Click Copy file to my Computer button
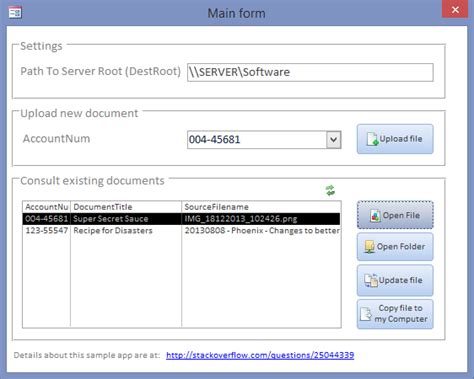 coord(395,314)
